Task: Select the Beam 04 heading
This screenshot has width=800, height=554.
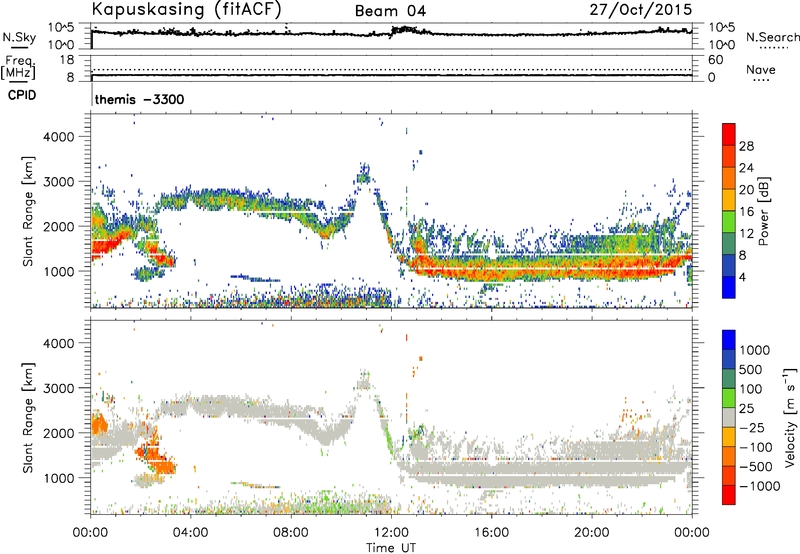Action: (390, 11)
